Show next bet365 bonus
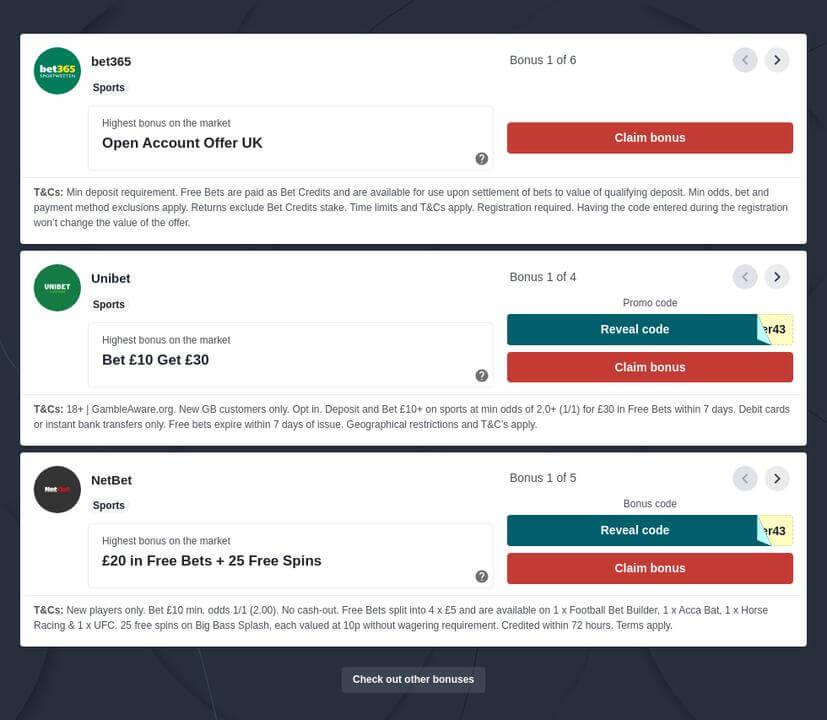The width and height of the screenshot is (827, 720). (x=777, y=60)
